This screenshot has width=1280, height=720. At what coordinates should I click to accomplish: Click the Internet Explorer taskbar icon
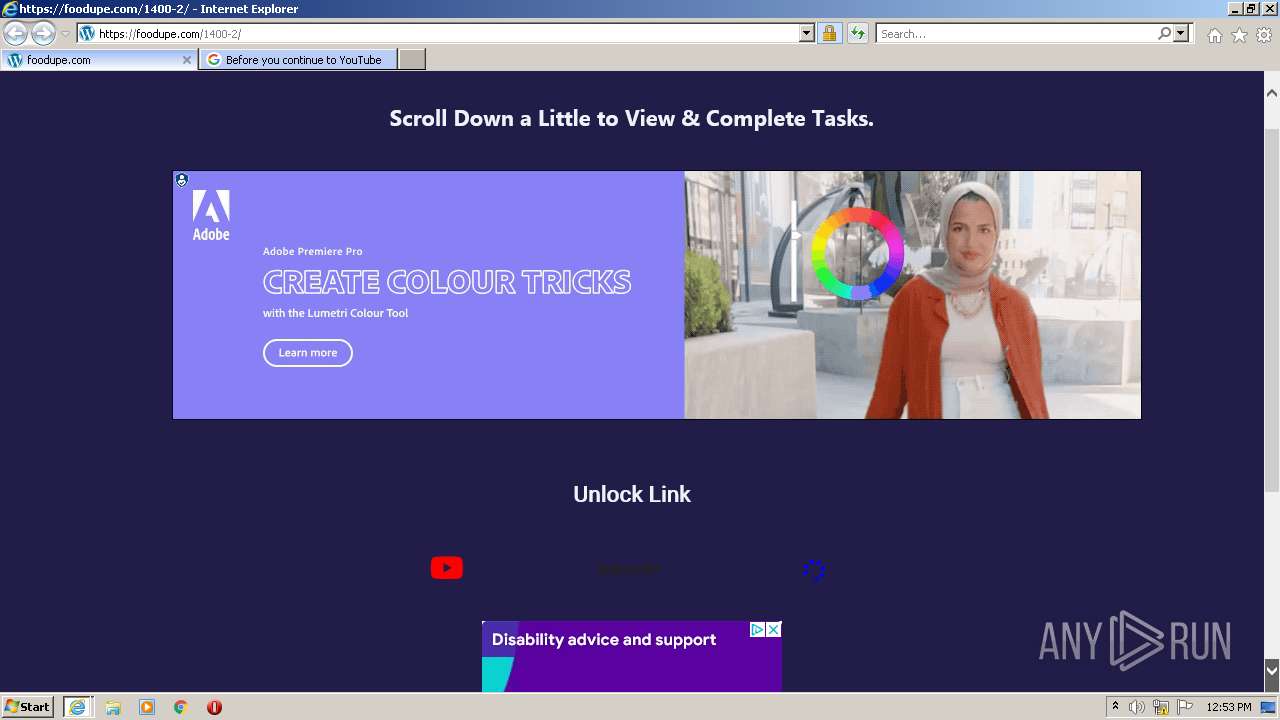pyautogui.click(x=77, y=707)
